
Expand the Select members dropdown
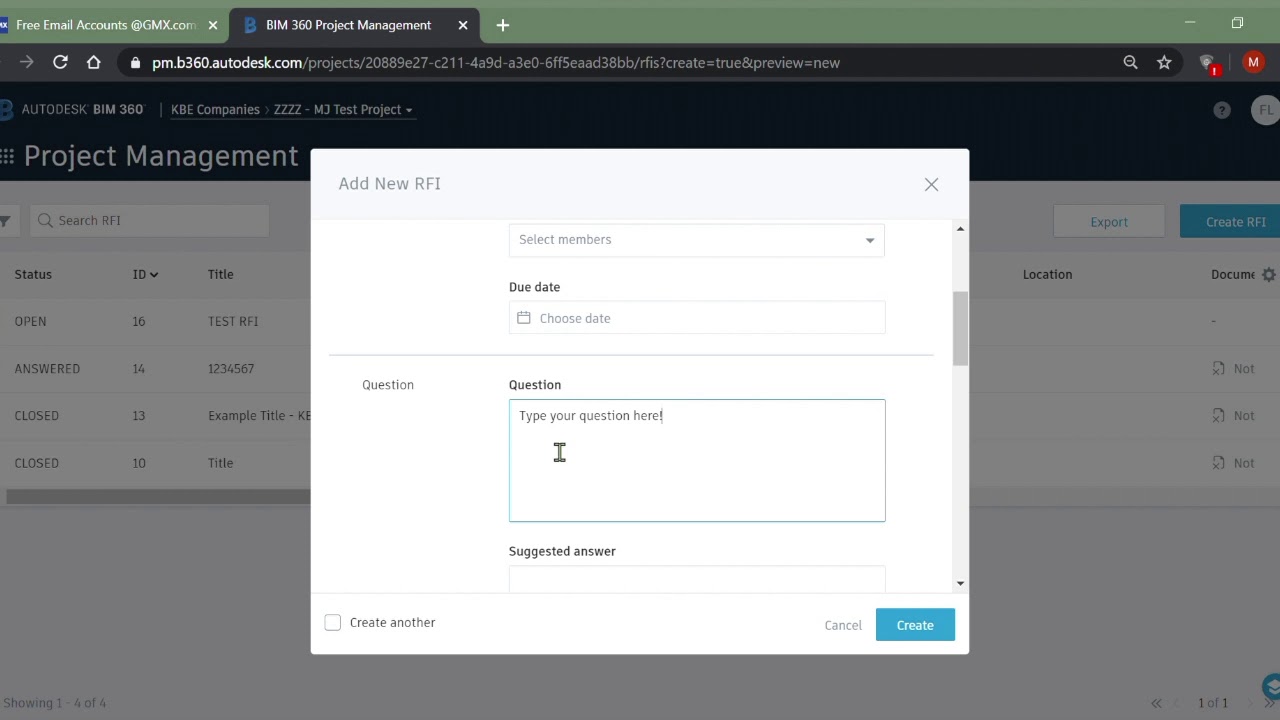697,240
